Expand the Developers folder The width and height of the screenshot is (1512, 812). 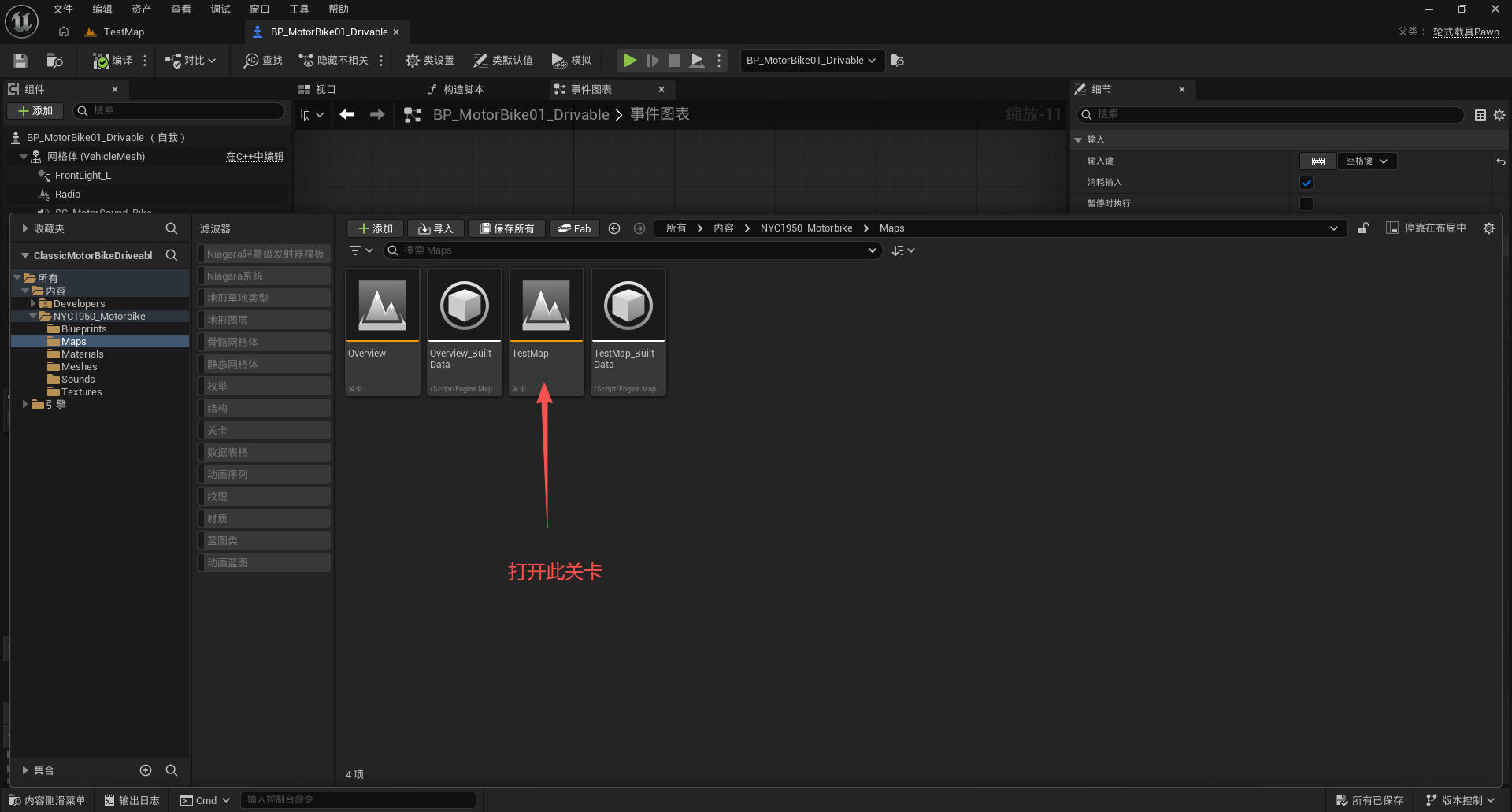[33, 304]
